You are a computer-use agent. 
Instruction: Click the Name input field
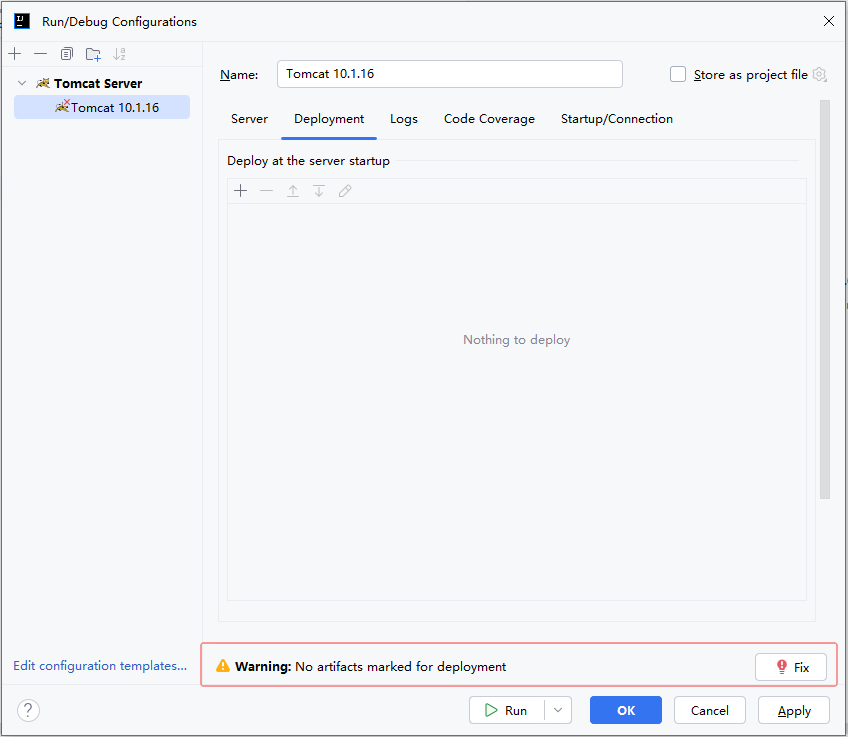449,74
